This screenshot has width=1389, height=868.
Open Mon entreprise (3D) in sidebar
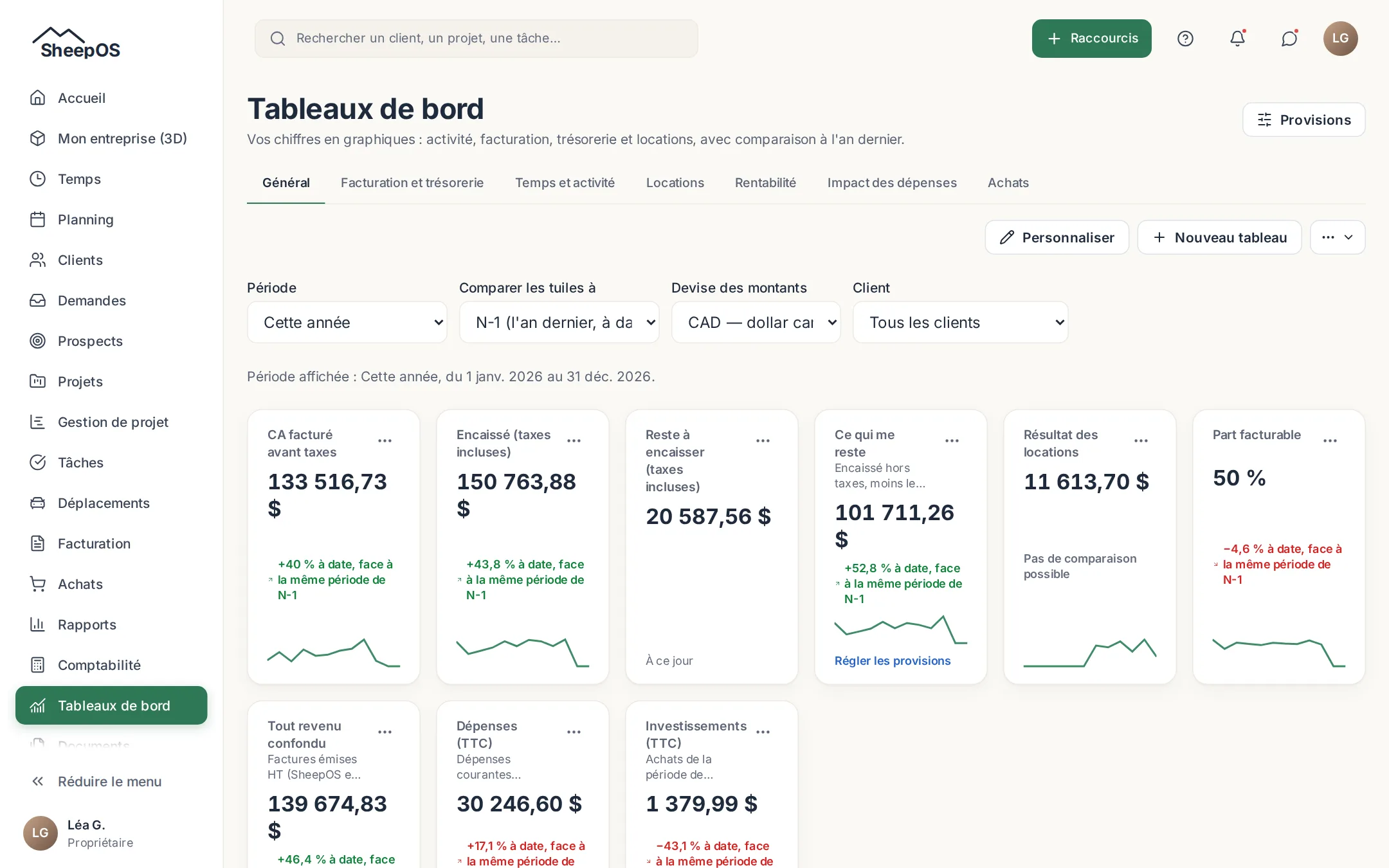tap(111, 138)
